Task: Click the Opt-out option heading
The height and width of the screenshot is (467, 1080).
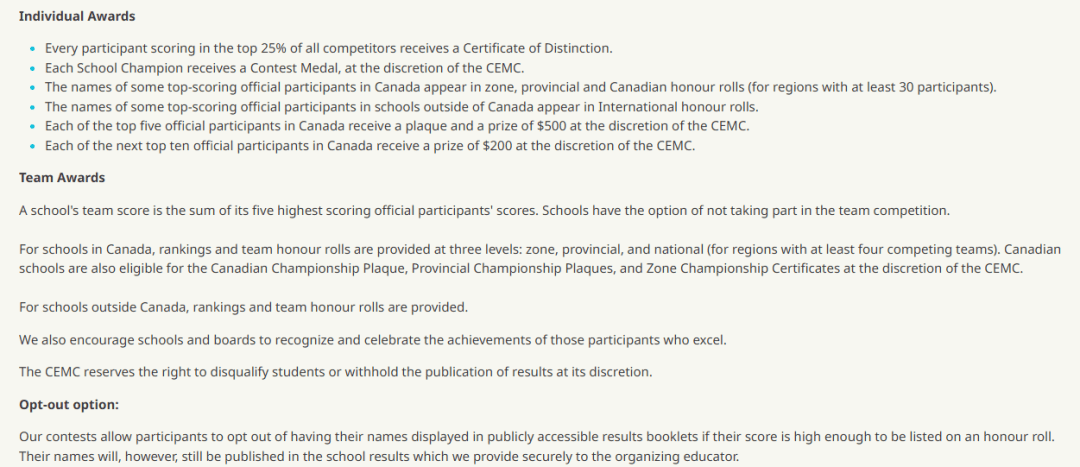Action: coord(69,404)
